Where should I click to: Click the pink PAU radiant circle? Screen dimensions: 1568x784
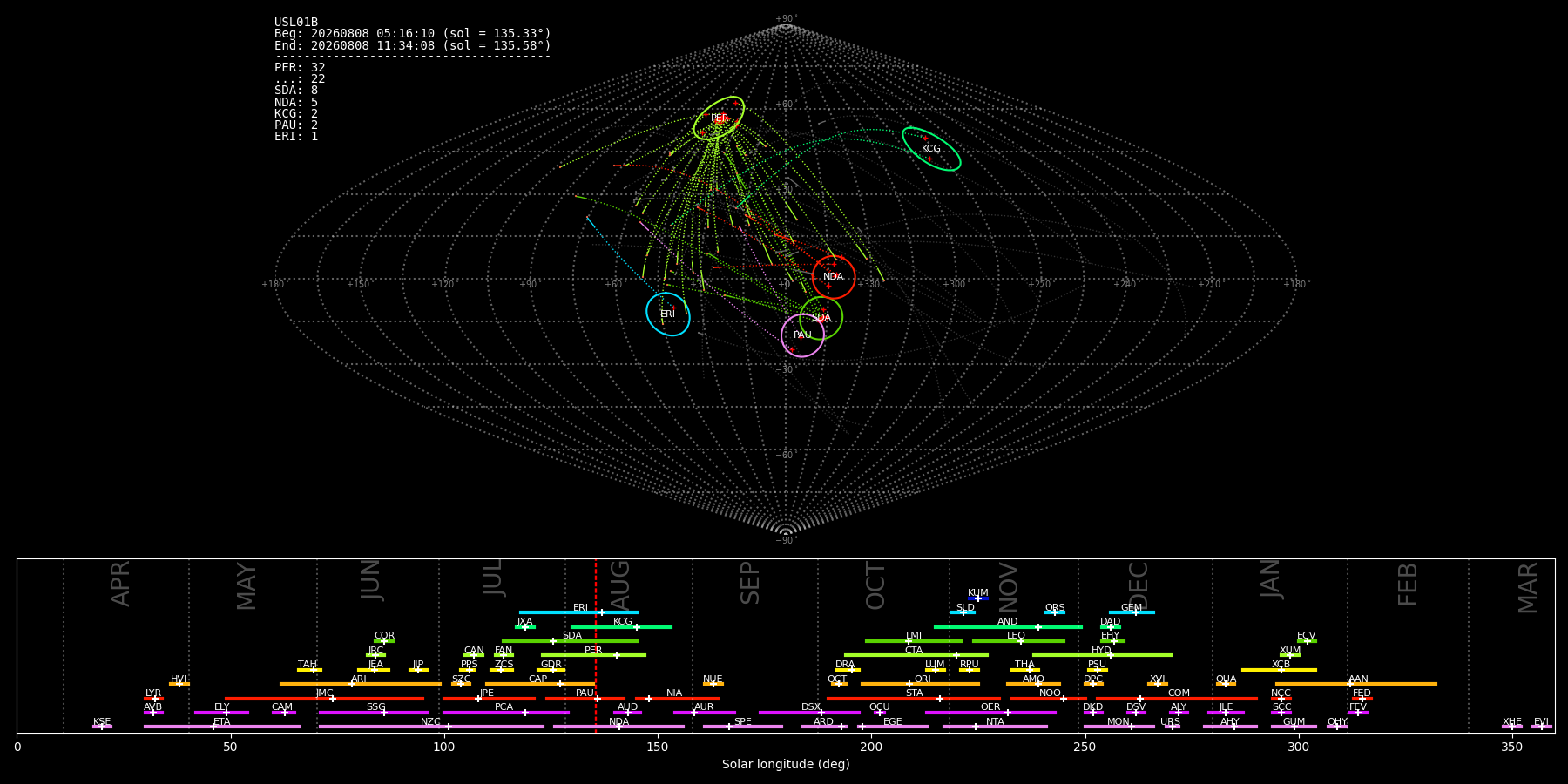click(x=802, y=335)
